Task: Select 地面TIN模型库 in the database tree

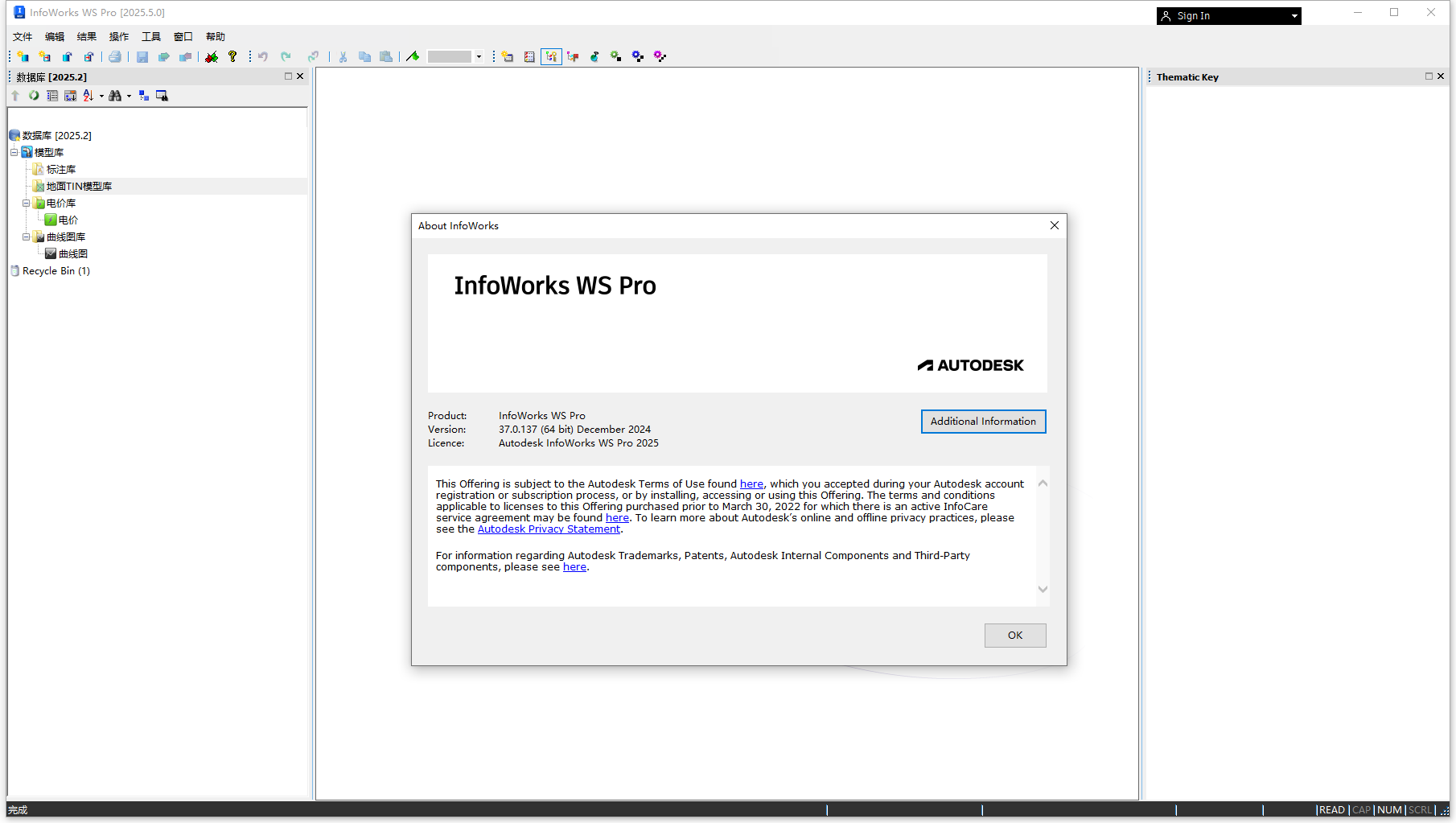Action: coord(79,186)
